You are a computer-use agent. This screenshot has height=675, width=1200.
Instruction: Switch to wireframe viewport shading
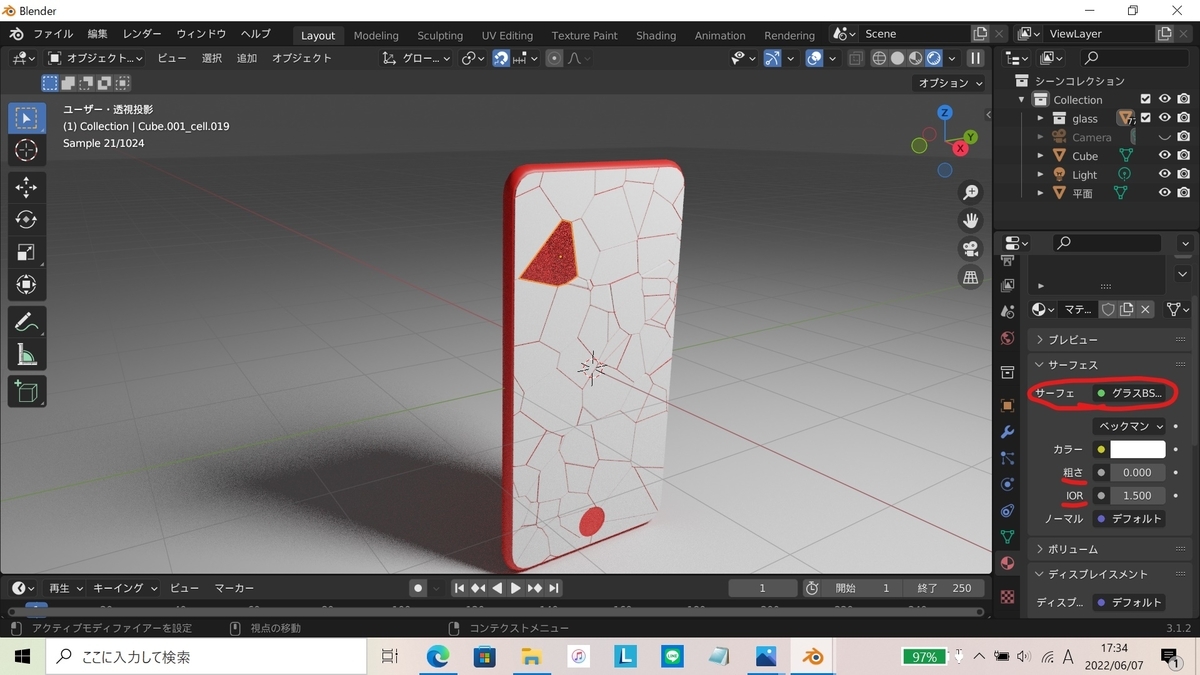(879, 58)
